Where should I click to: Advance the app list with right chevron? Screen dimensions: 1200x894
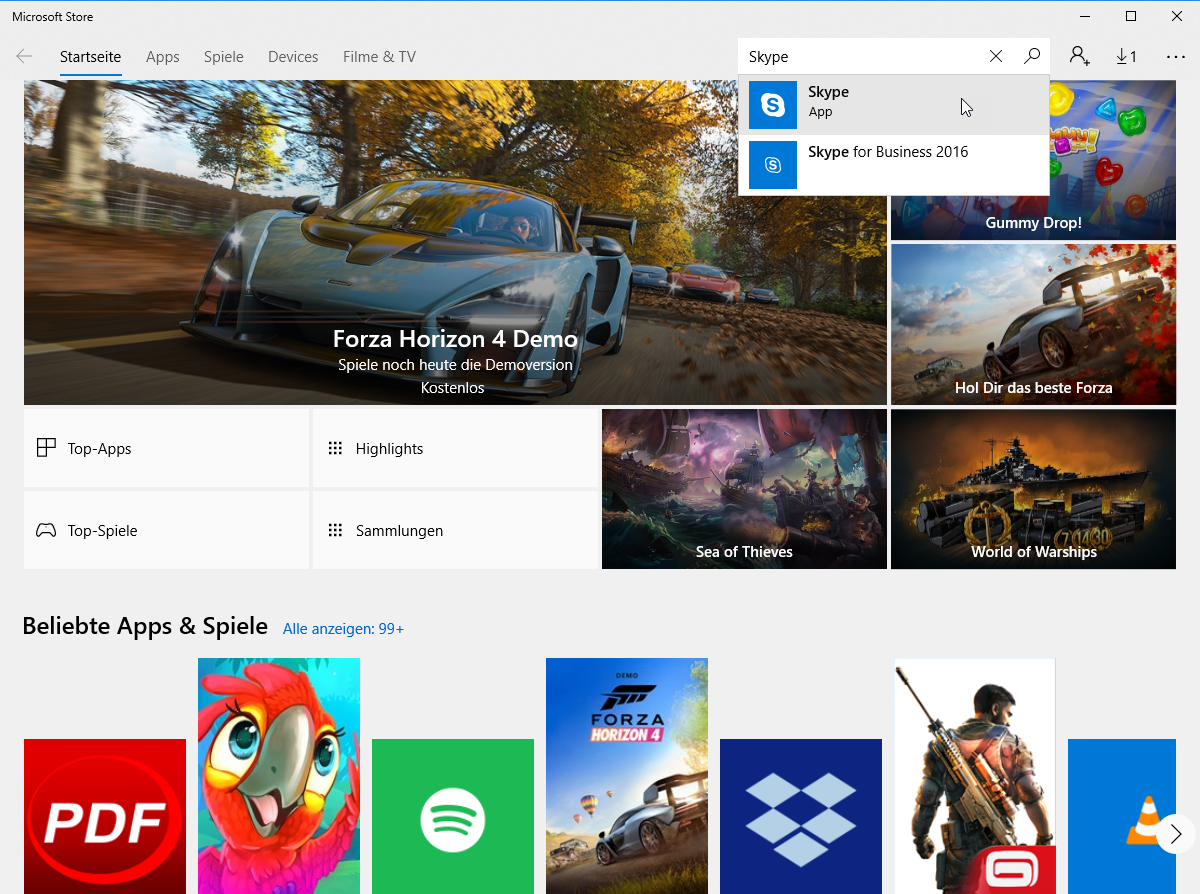coord(1176,834)
